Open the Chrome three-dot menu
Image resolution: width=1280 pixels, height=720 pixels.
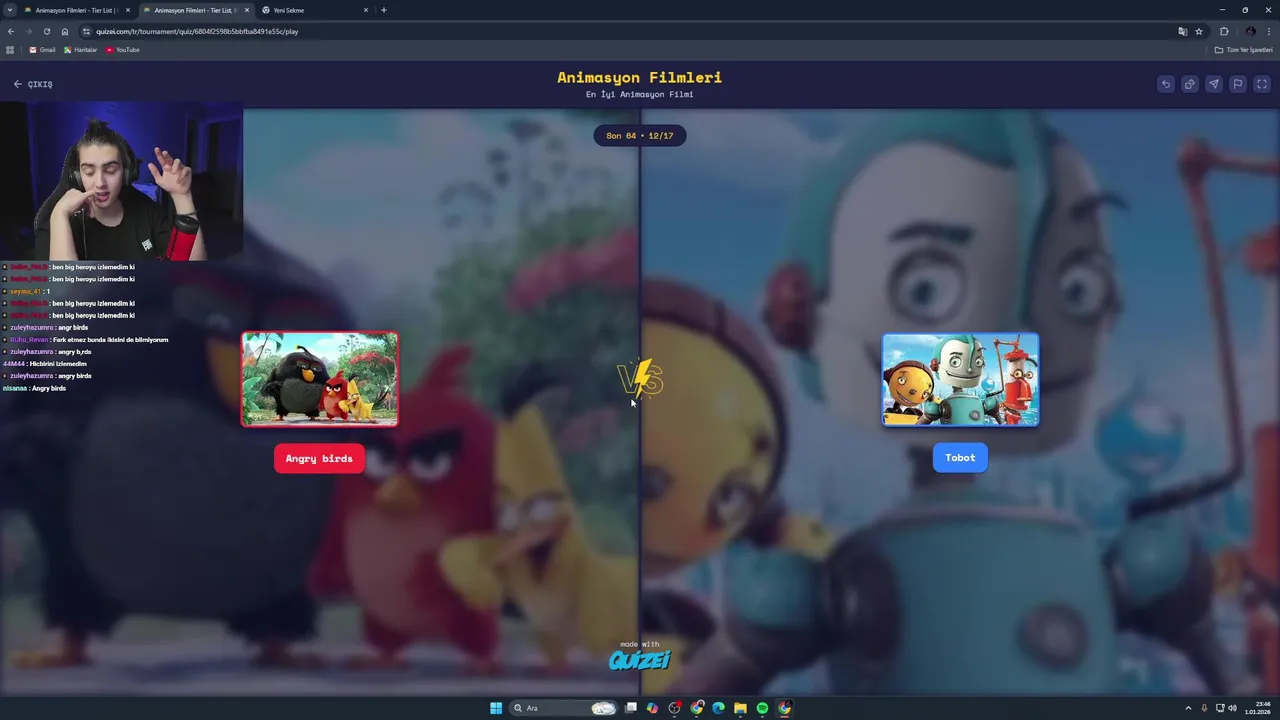click(1269, 31)
